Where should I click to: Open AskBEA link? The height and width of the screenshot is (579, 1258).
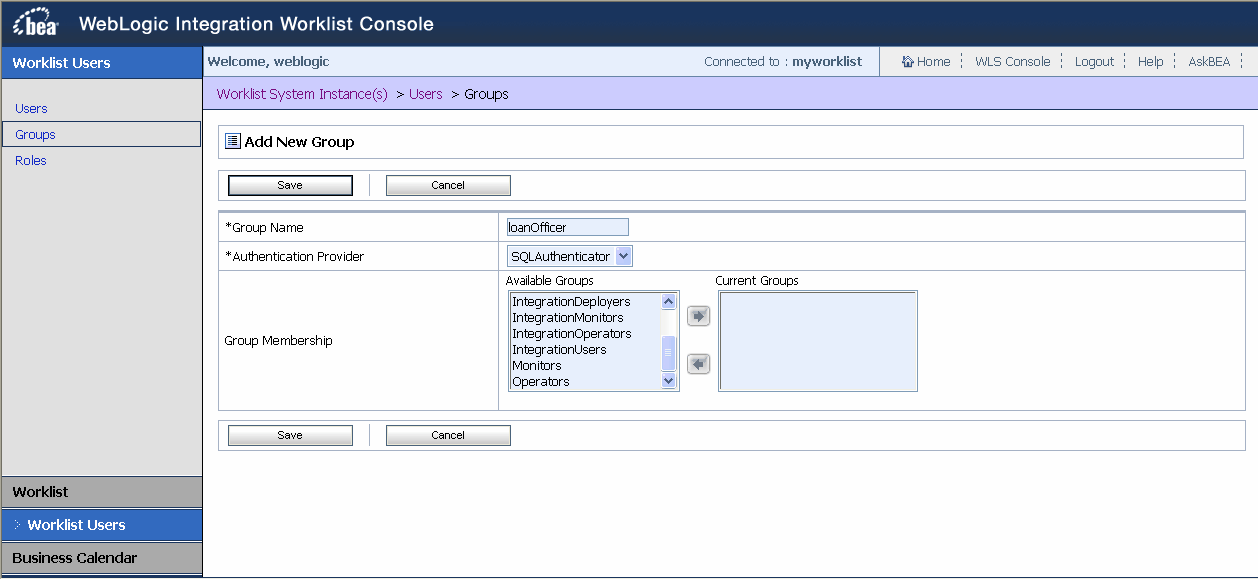click(1209, 62)
